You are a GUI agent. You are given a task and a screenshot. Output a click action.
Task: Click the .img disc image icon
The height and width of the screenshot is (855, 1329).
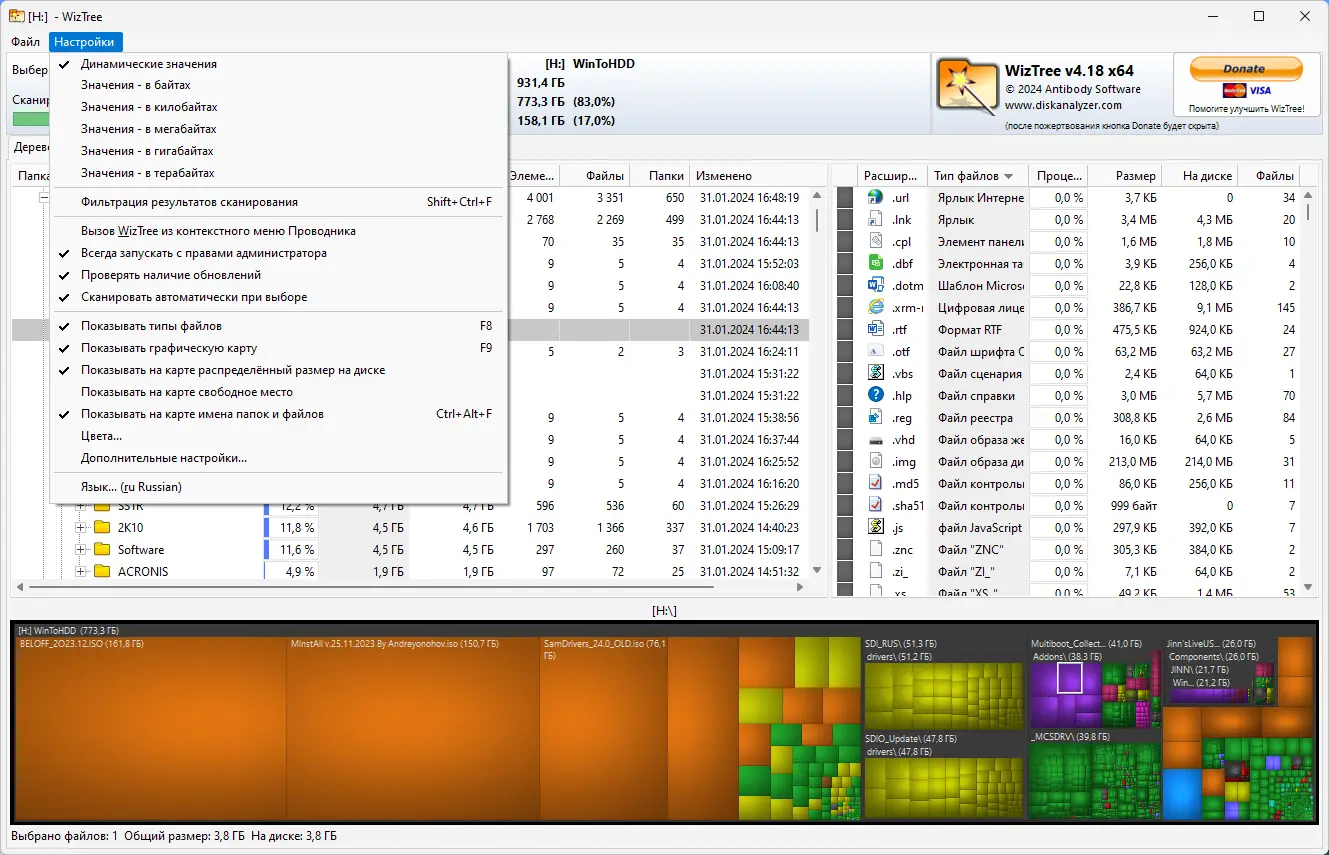pyautogui.click(x=875, y=462)
